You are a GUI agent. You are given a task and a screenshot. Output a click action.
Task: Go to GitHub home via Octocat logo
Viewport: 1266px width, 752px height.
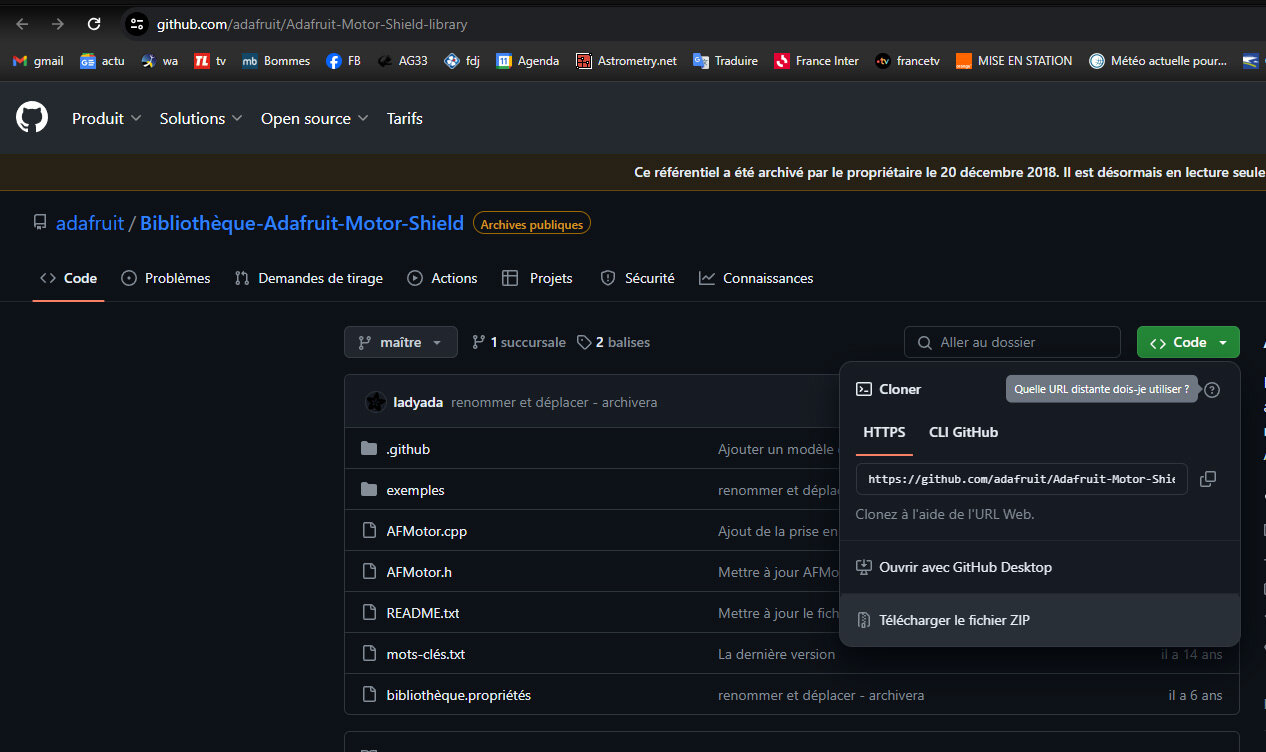(32, 118)
